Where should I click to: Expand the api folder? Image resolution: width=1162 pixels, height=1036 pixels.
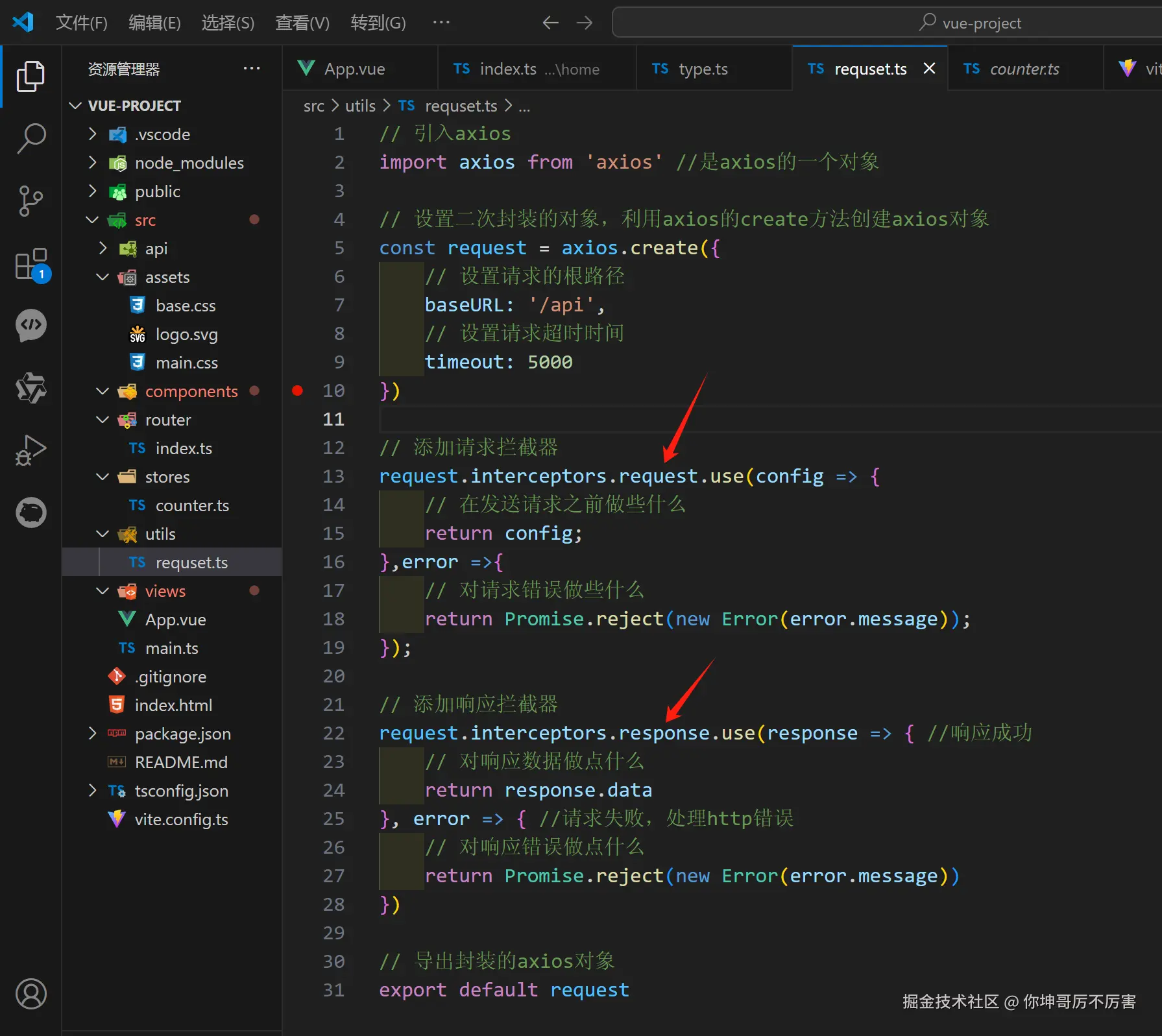(x=103, y=248)
